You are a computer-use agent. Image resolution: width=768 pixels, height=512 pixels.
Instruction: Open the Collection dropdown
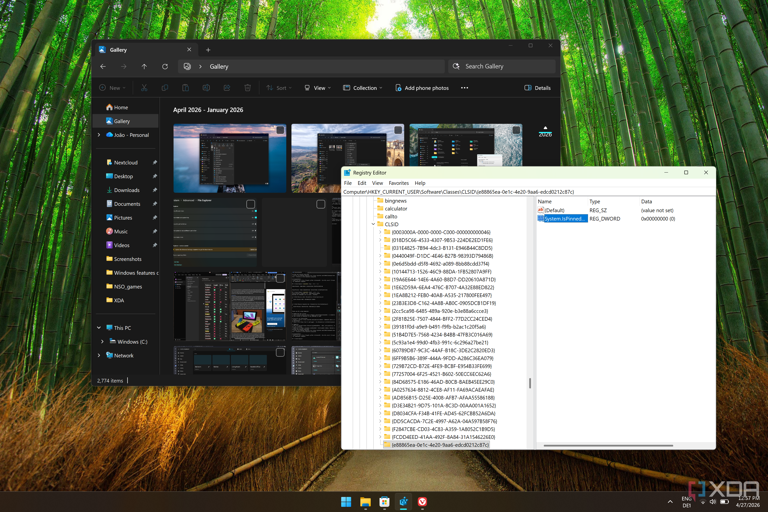pyautogui.click(x=363, y=88)
